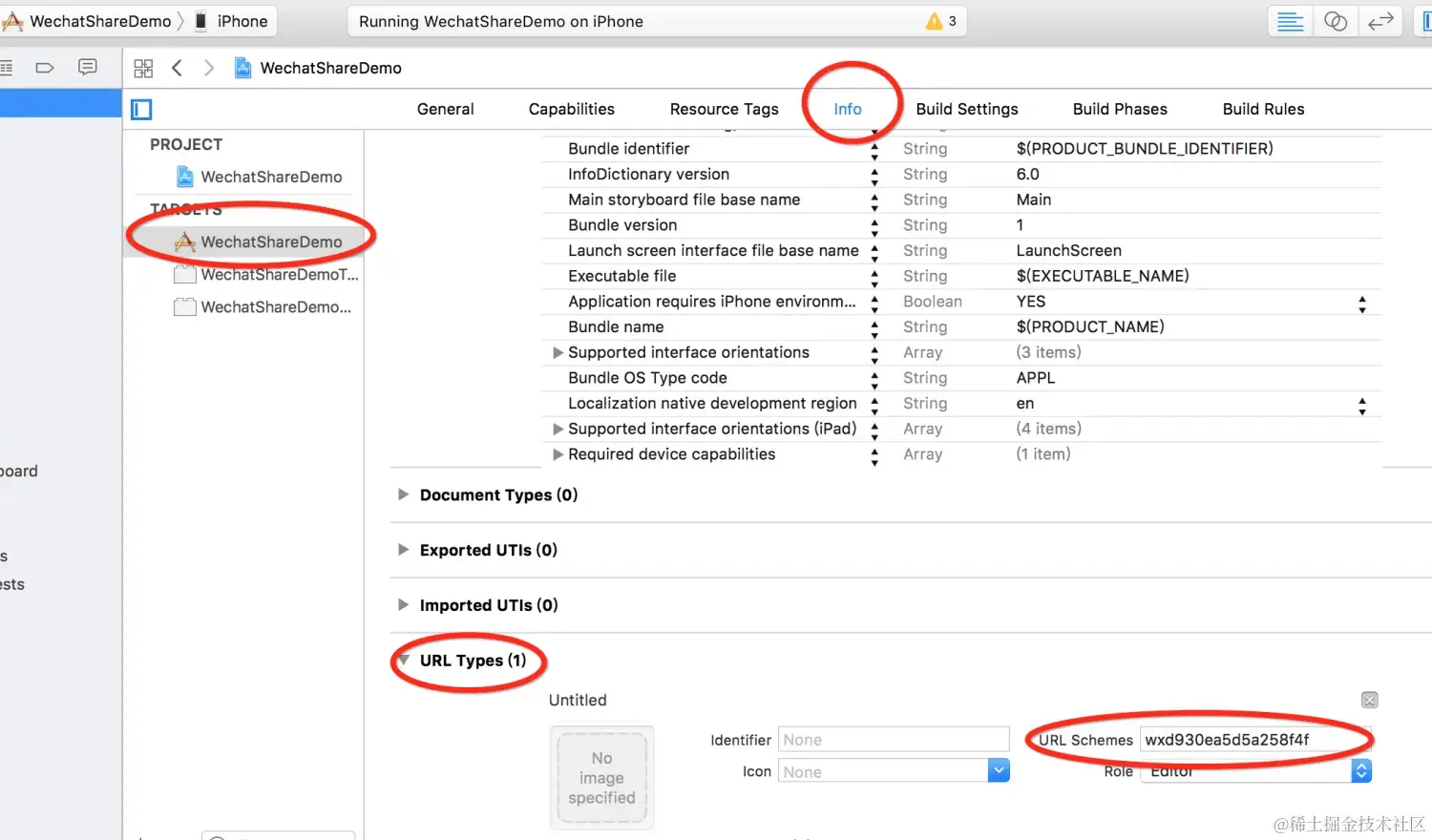Select the WechatShareDemoT... test target
The width and height of the screenshot is (1432, 840).
click(x=266, y=275)
